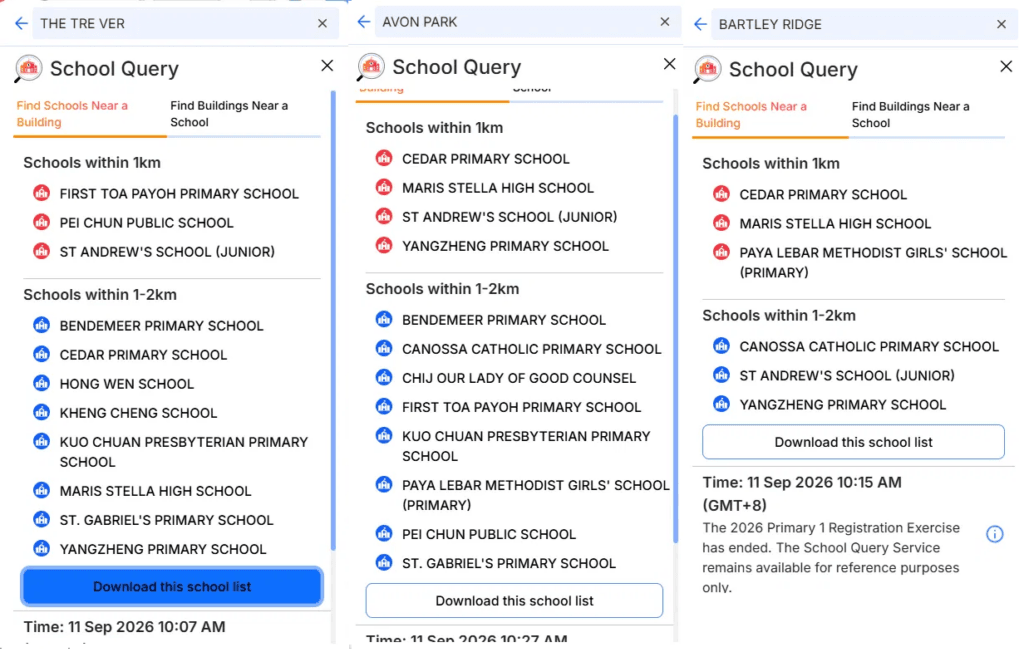
Task: Select Find Buildings Near a School tab in THE TRE VER
Action: click(x=244, y=114)
